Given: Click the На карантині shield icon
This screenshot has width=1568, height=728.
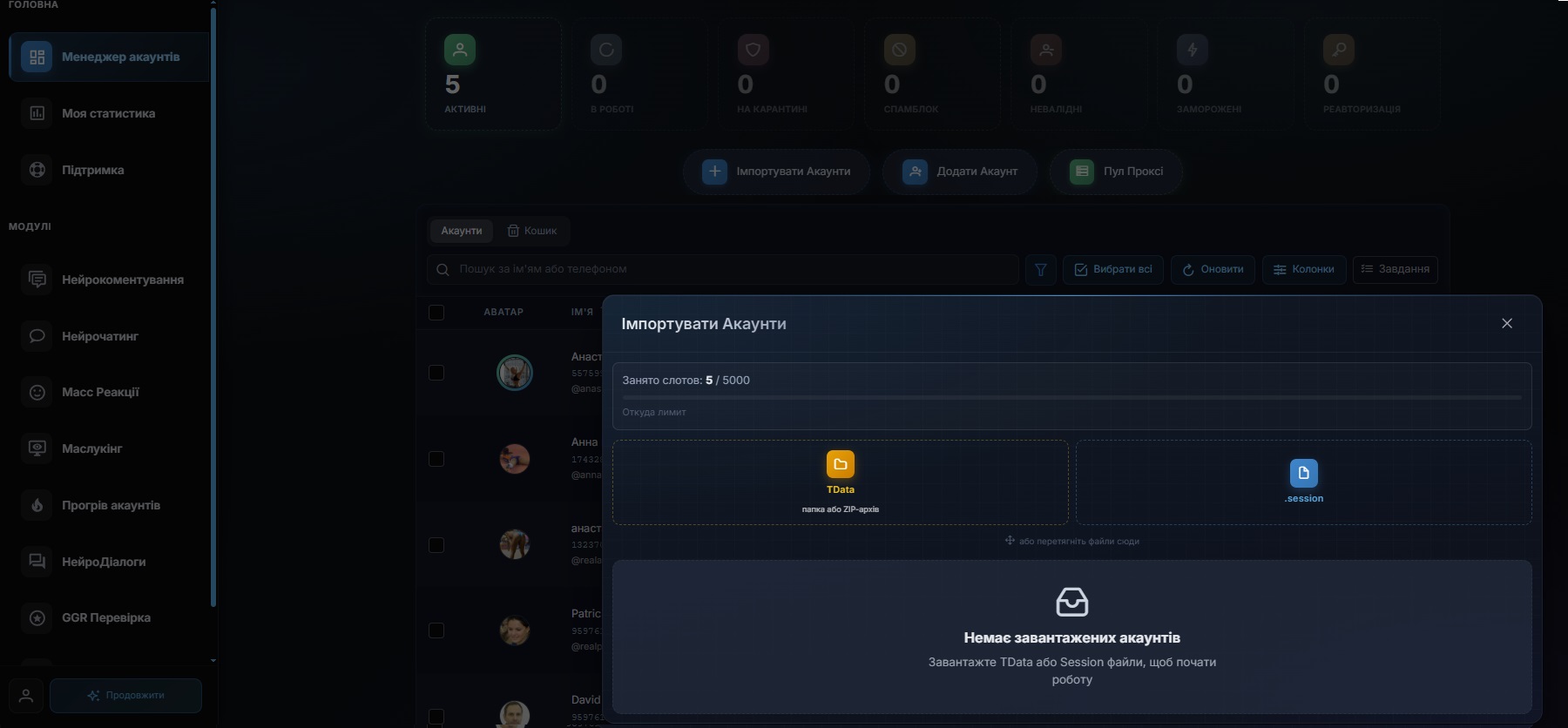Looking at the screenshot, I should click(x=753, y=50).
